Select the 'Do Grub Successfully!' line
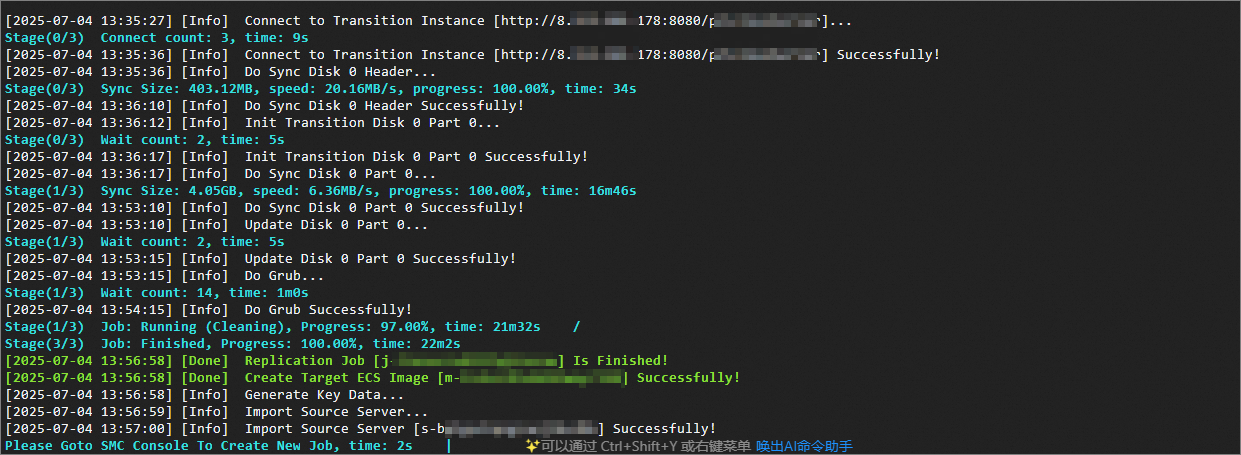 coord(209,309)
